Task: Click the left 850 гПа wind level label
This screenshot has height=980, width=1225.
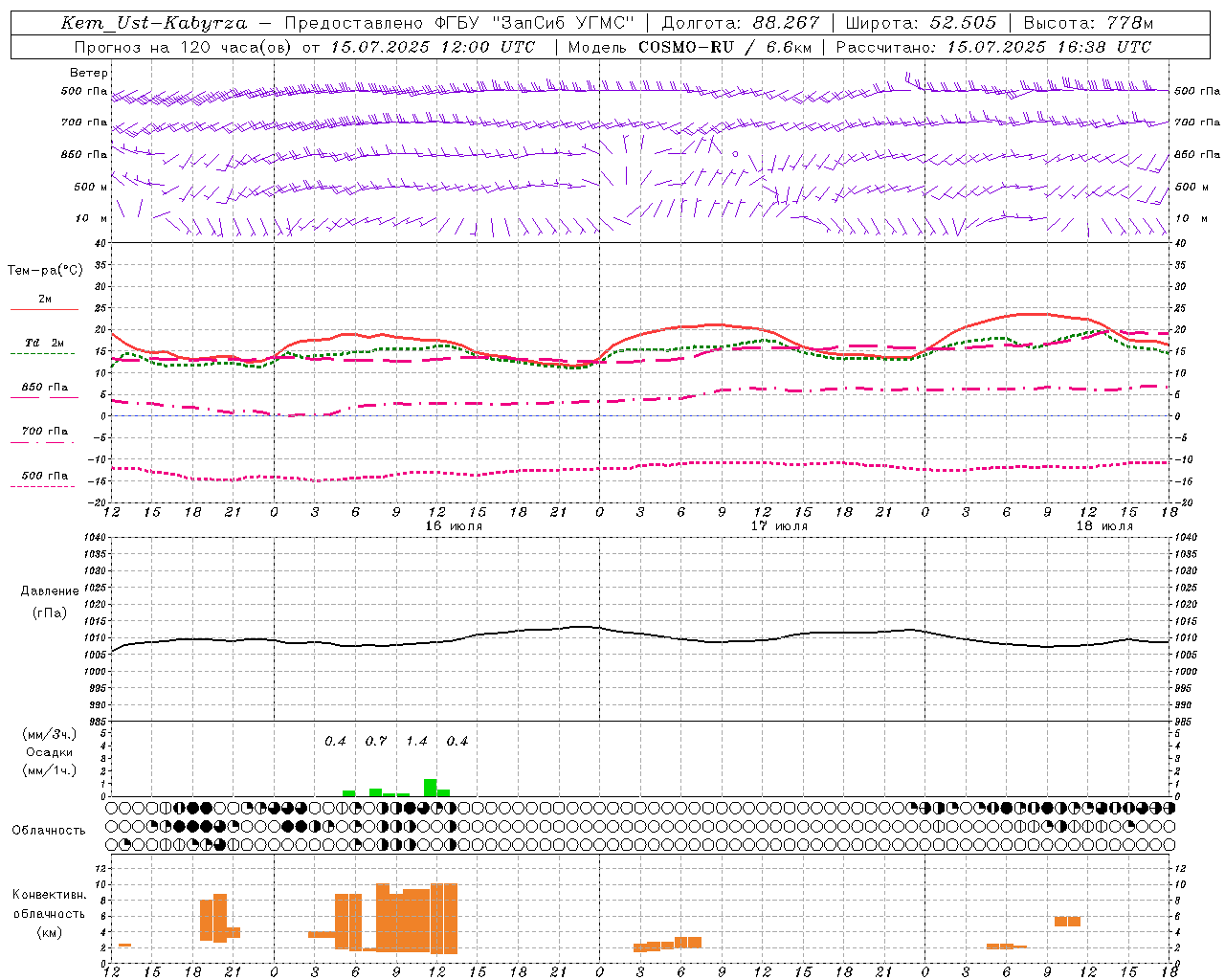Action: (x=84, y=154)
